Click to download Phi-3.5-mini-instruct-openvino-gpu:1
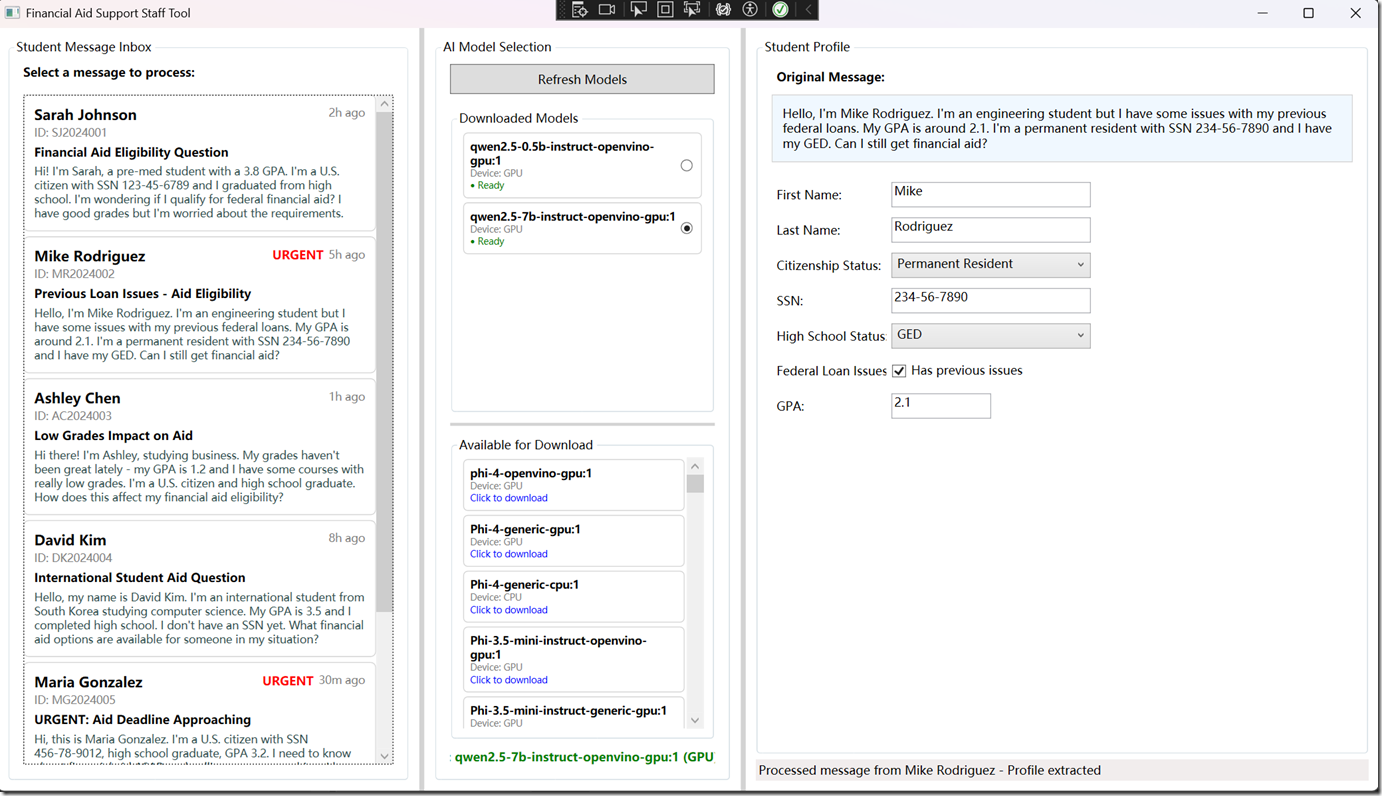 (508, 680)
